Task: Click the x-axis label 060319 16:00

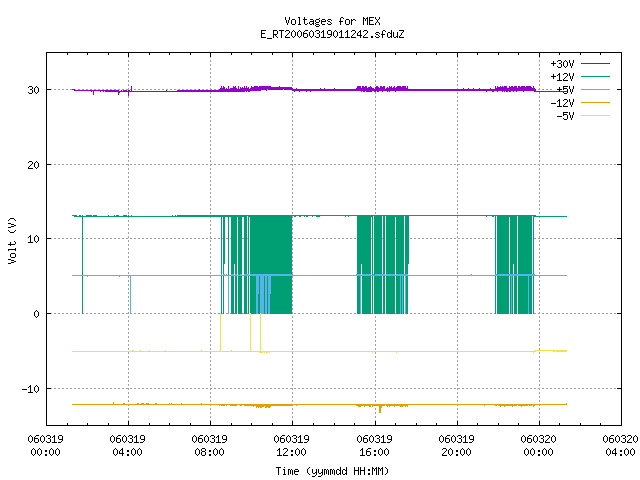Action: pyautogui.click(x=374, y=446)
